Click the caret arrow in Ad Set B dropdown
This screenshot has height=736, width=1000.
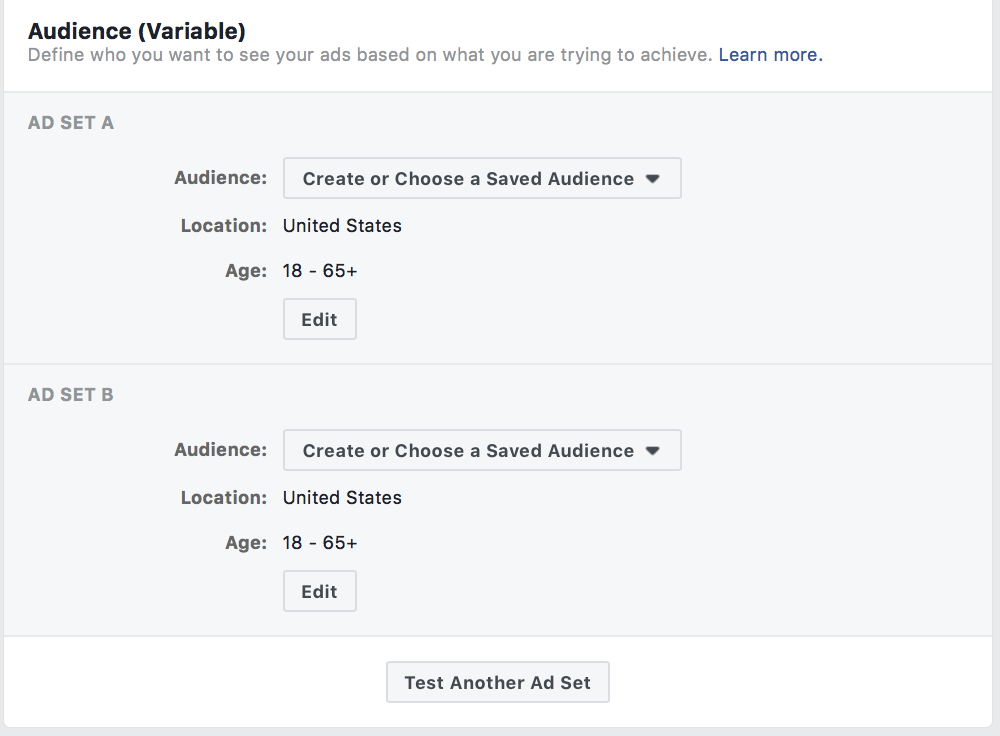click(653, 451)
